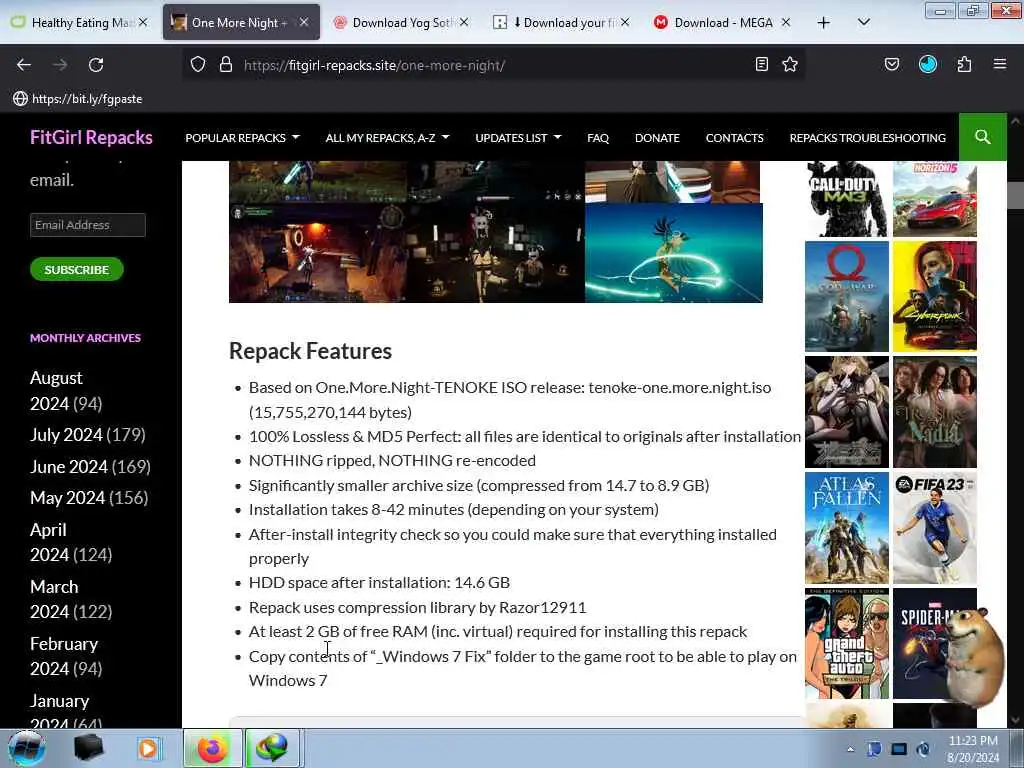Open the July 2024 archive
The height and width of the screenshot is (768, 1024).
pyautogui.click(x=66, y=434)
